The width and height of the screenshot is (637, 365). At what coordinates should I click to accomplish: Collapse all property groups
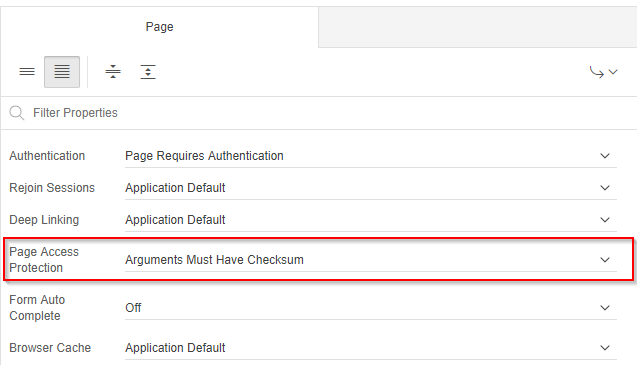113,72
